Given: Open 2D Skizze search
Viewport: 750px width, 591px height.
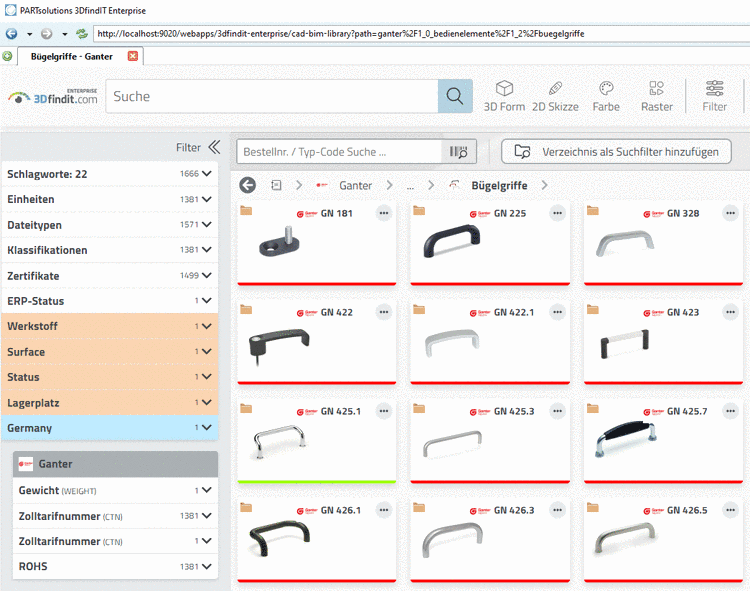Looking at the screenshot, I should coord(555,96).
